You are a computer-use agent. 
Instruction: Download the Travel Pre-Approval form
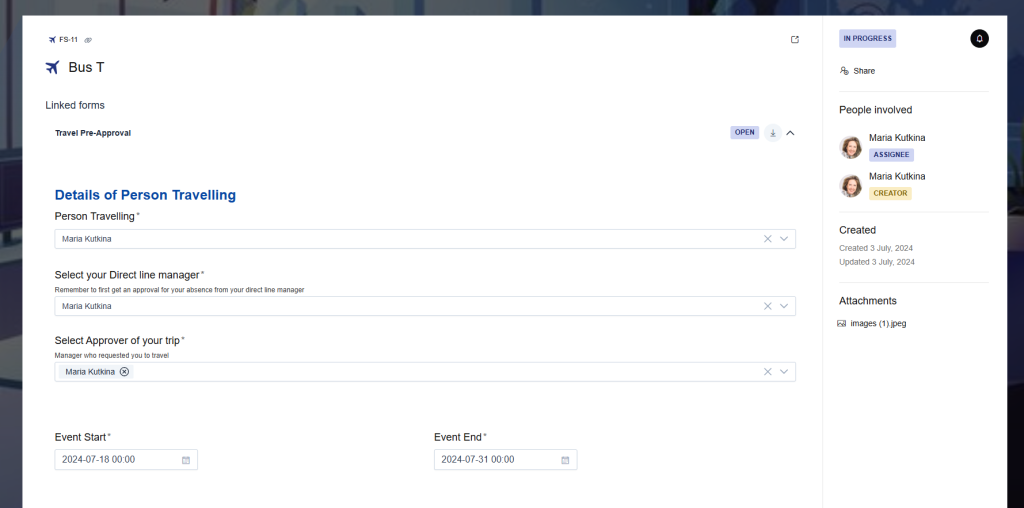point(773,133)
